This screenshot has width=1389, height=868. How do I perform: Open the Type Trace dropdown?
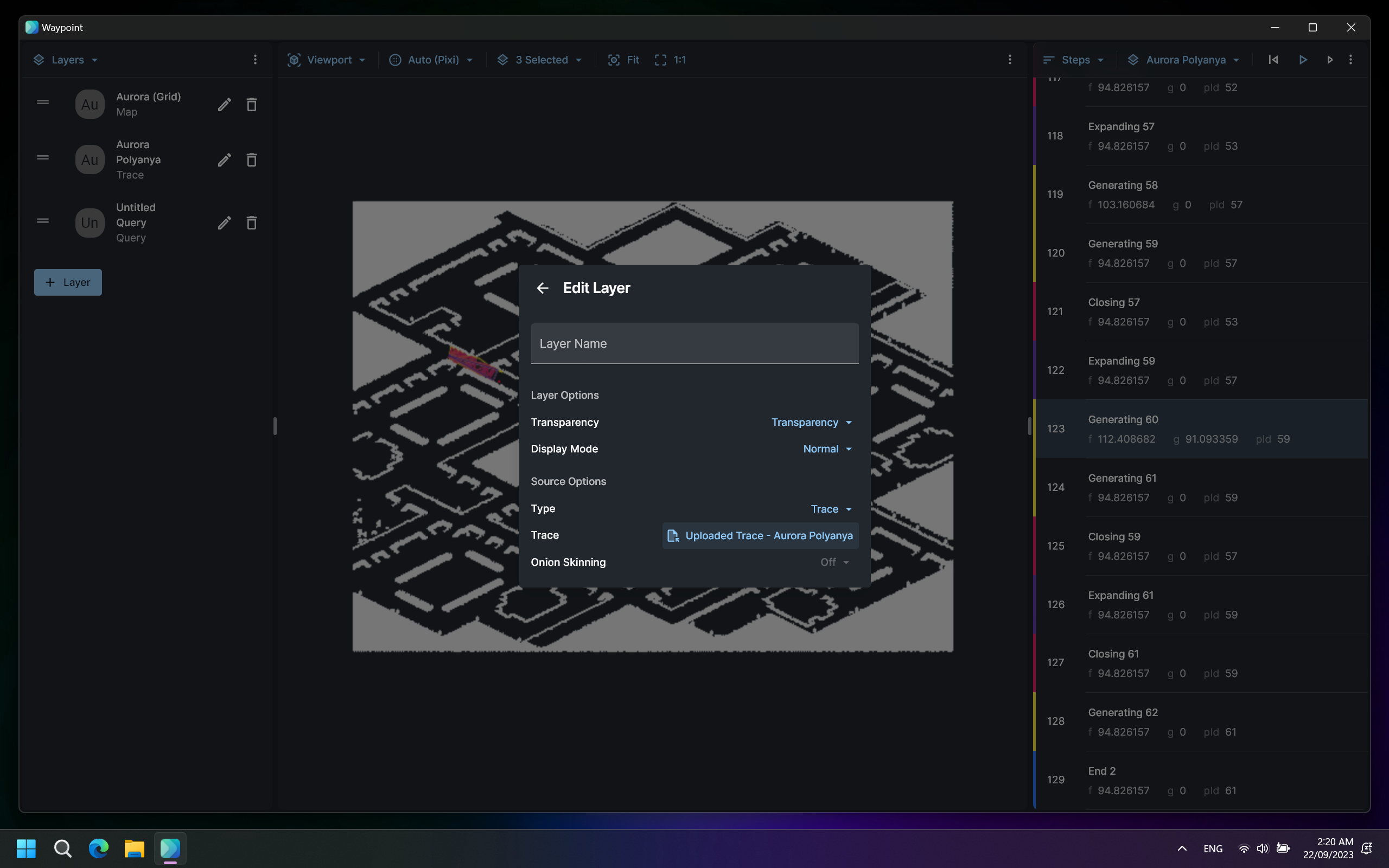831,509
